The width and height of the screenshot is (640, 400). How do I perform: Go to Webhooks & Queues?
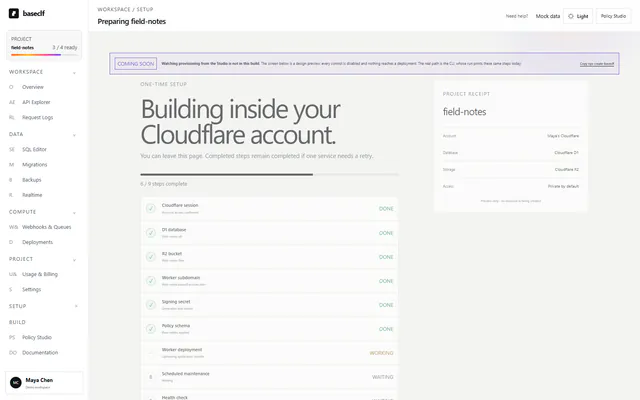point(42,227)
